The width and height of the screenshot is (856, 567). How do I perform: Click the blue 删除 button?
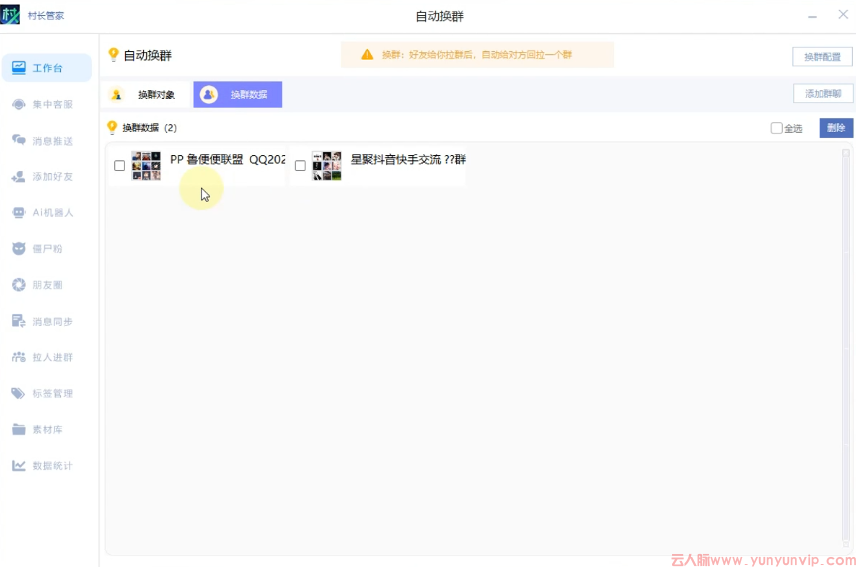click(836, 128)
